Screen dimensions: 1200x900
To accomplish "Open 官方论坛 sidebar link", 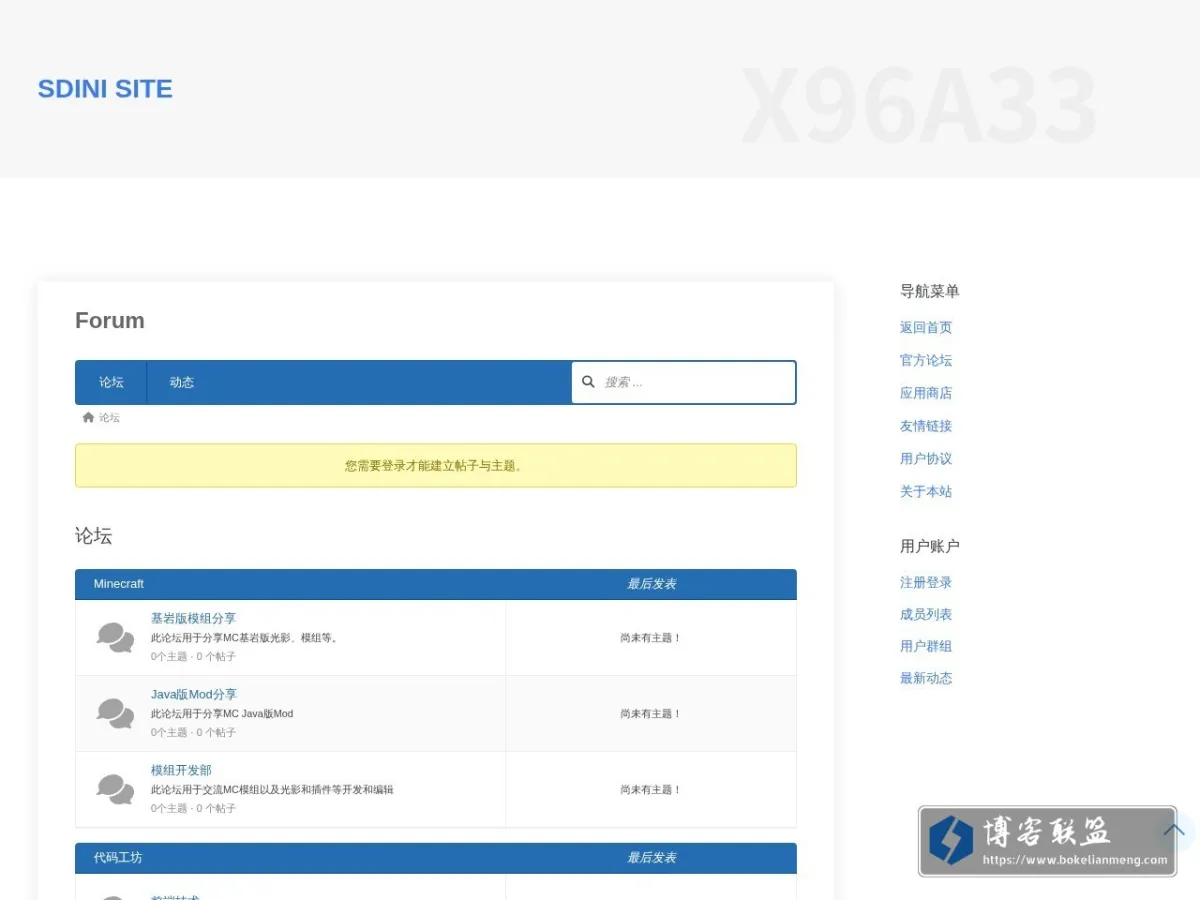I will pyautogui.click(x=926, y=360).
